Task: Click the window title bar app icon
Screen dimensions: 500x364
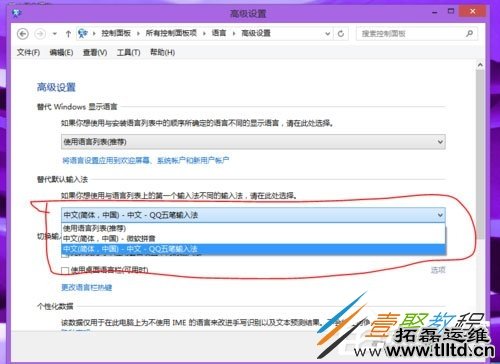Action: coord(17,13)
